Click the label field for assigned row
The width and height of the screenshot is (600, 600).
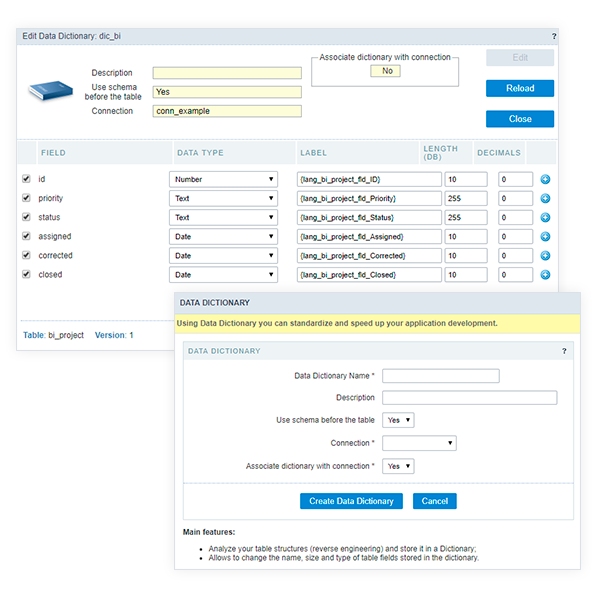click(x=368, y=236)
